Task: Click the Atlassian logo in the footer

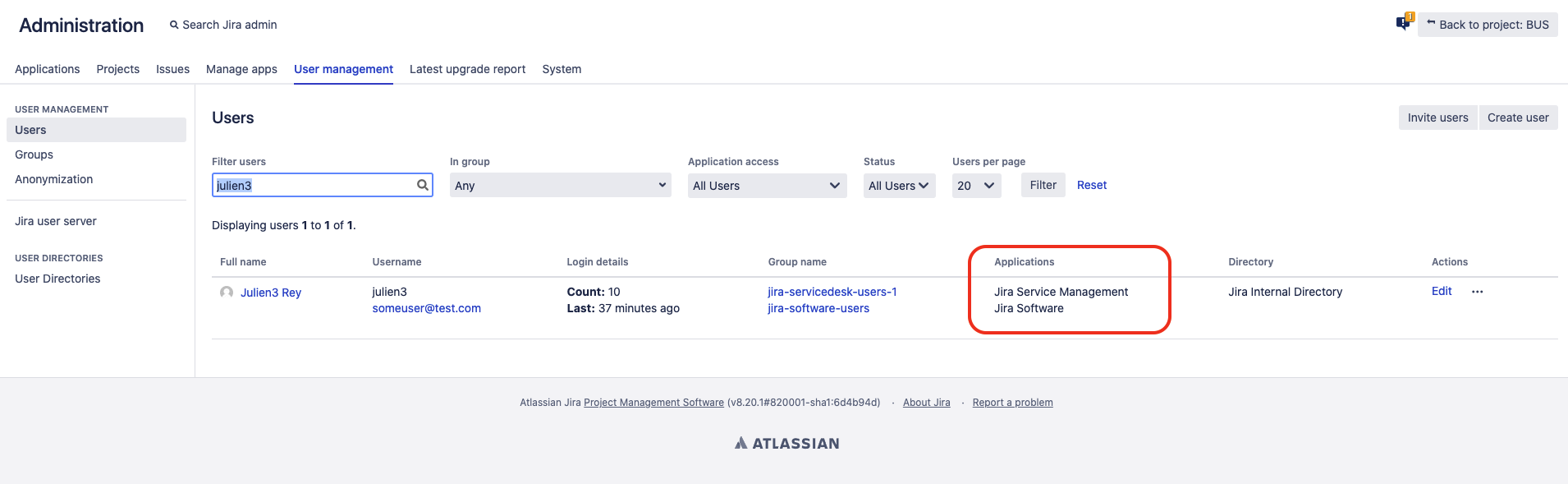Action: pyautogui.click(x=786, y=443)
